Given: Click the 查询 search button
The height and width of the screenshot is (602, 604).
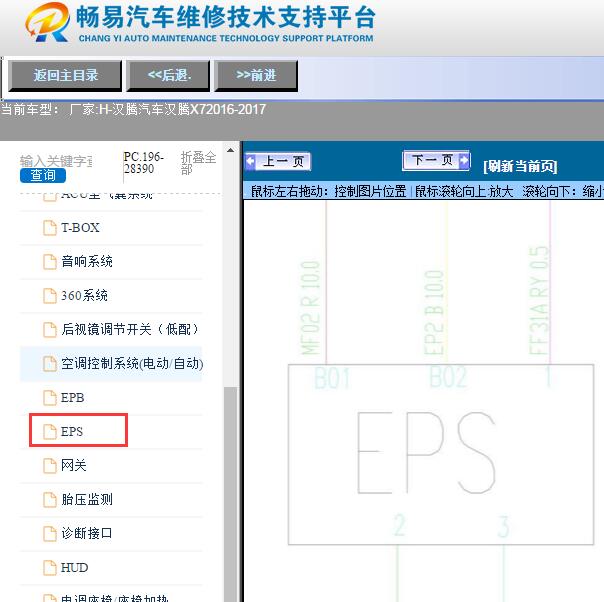Looking at the screenshot, I should [43, 175].
